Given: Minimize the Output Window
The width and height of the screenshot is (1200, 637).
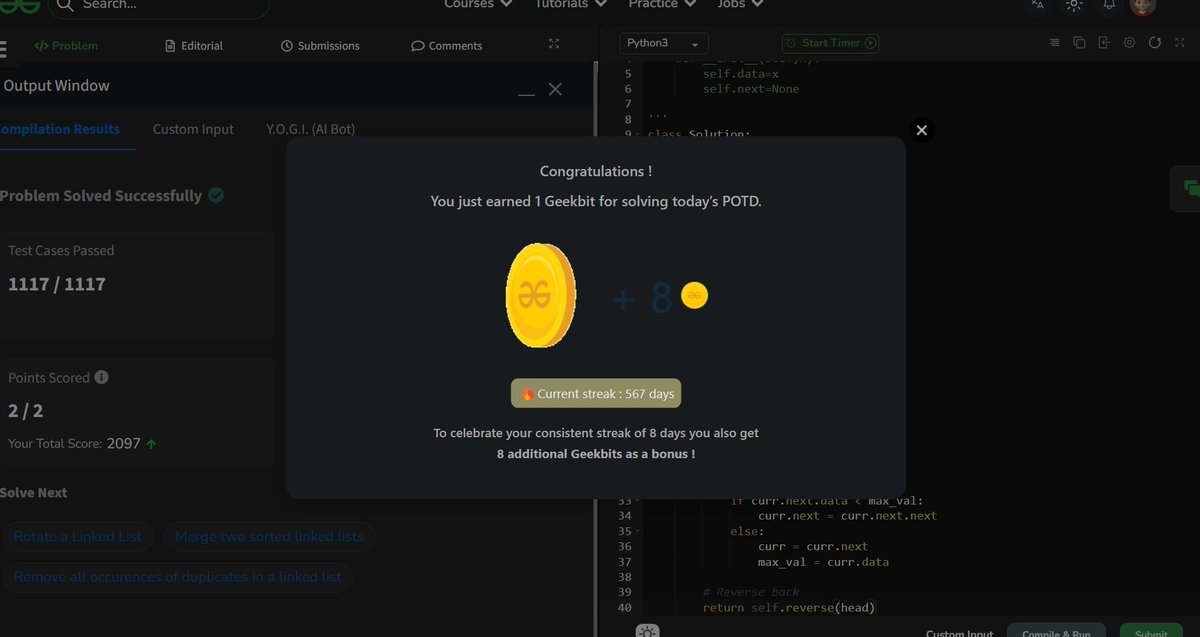Looking at the screenshot, I should click(526, 93).
